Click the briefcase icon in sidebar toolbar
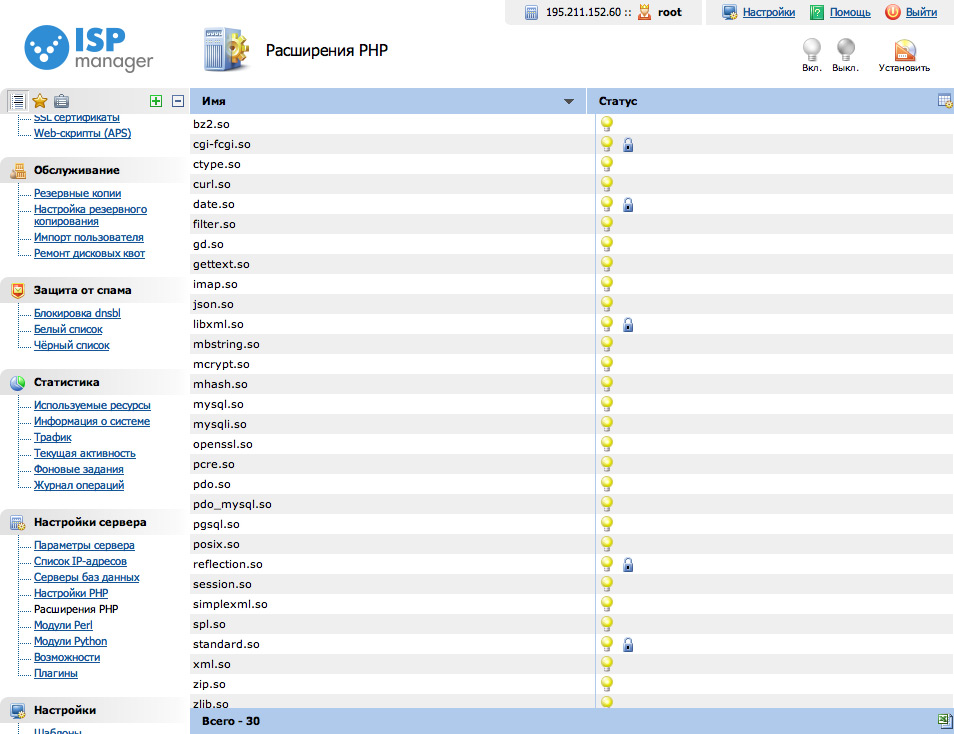The width and height of the screenshot is (954, 734). [62, 101]
